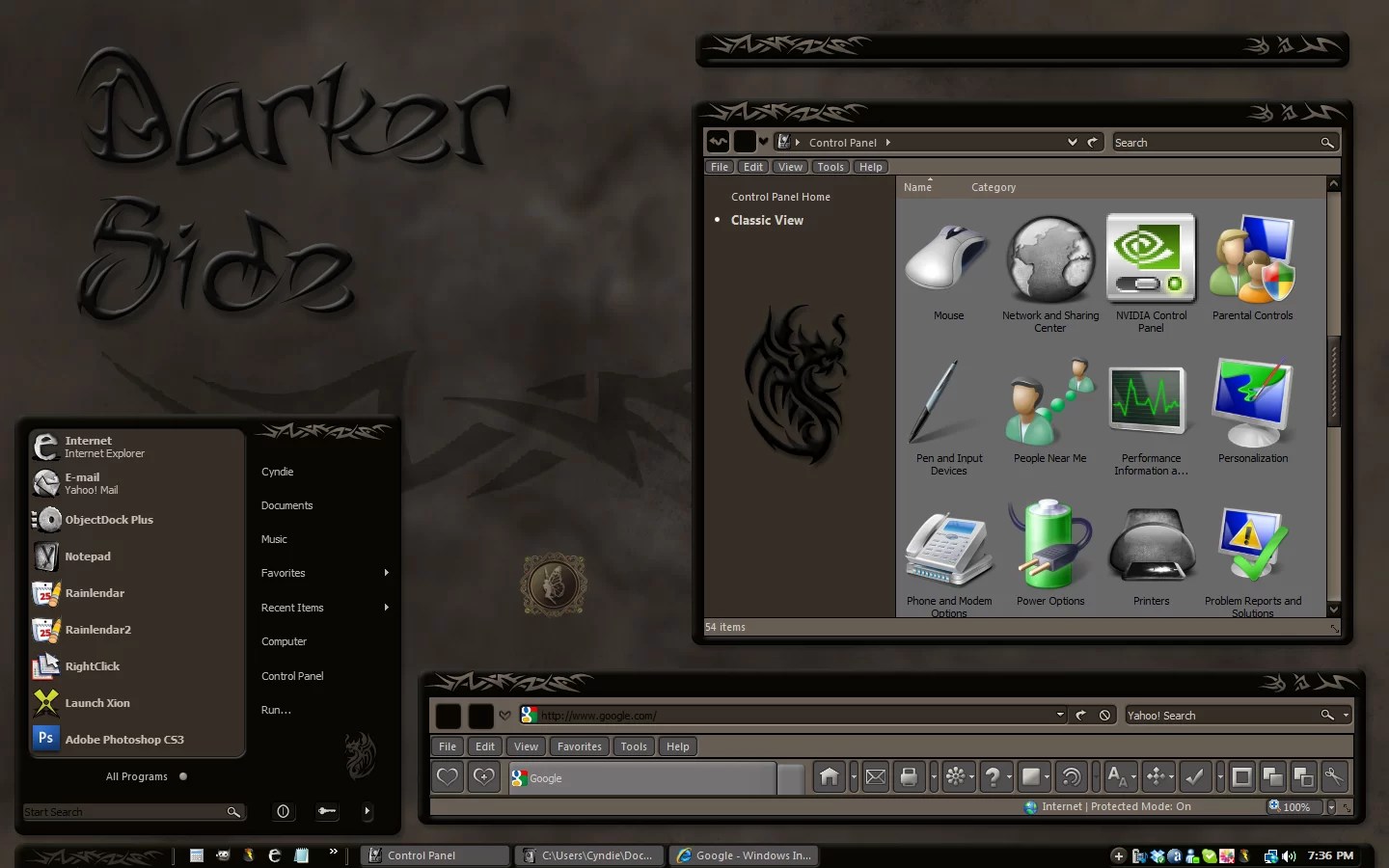Click the Home button in browser toolbar
This screenshot has height=868, width=1389.
[829, 777]
